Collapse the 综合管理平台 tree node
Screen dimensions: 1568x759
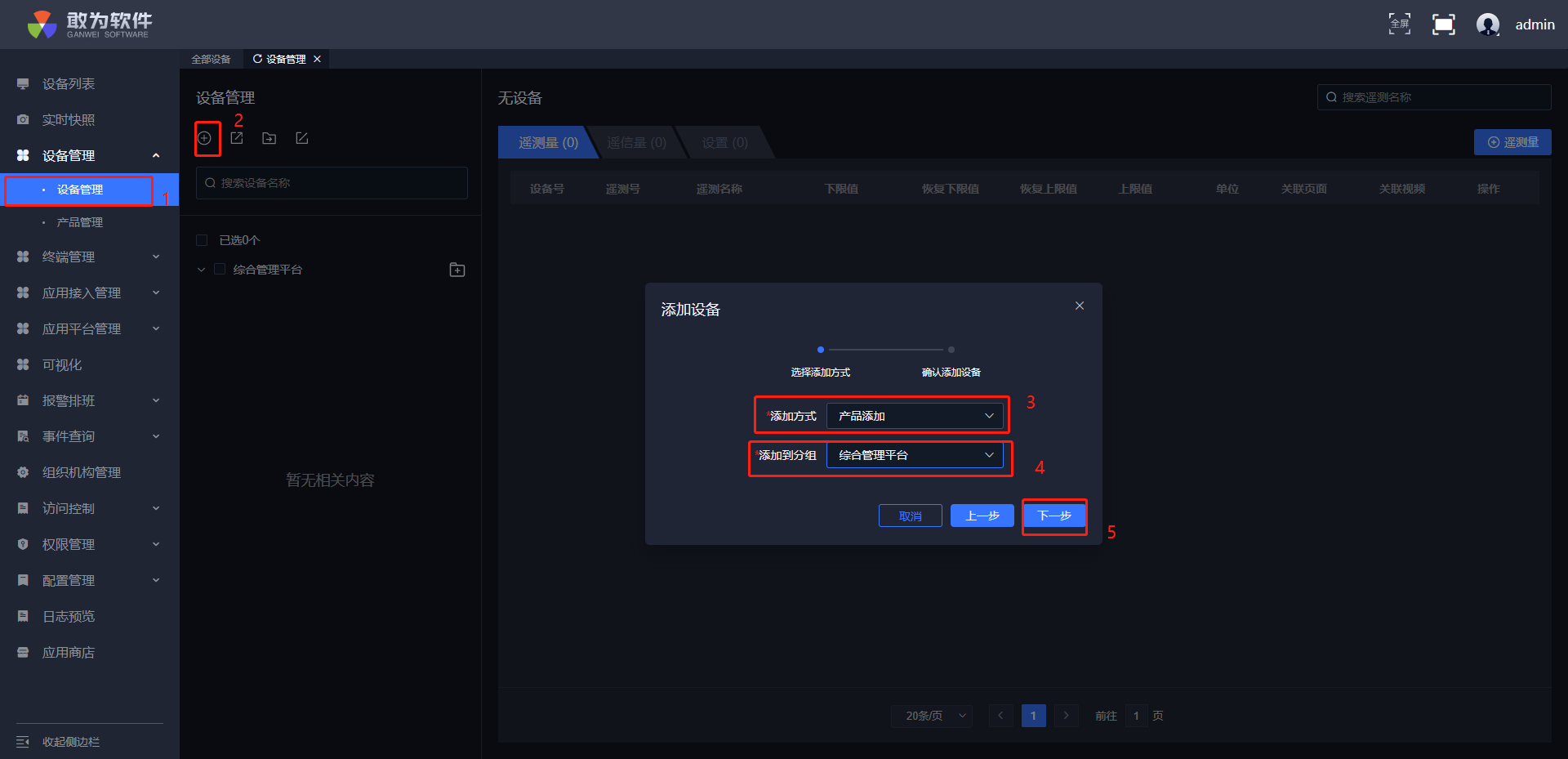pyautogui.click(x=201, y=270)
